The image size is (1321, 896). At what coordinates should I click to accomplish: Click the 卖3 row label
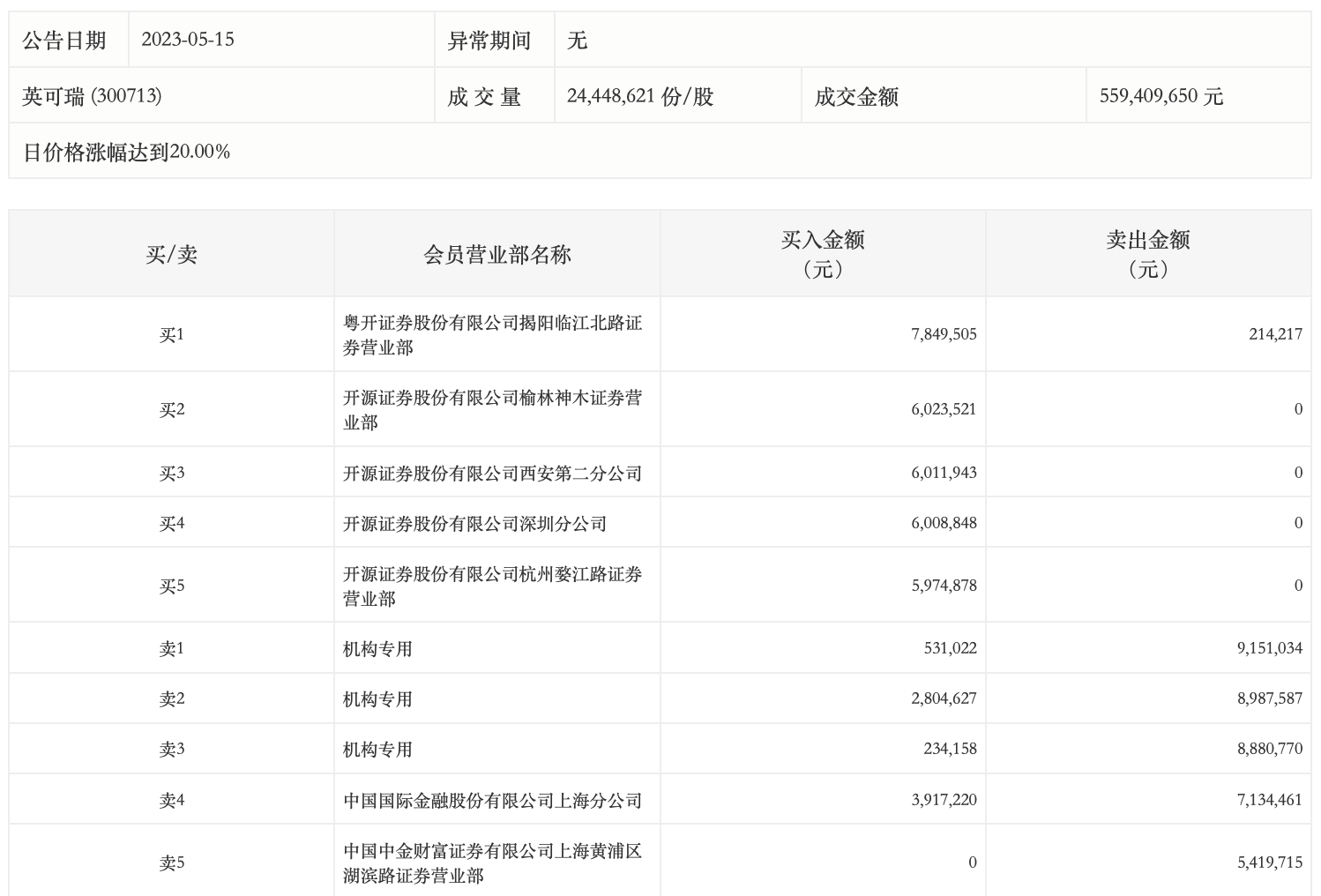coord(171,750)
